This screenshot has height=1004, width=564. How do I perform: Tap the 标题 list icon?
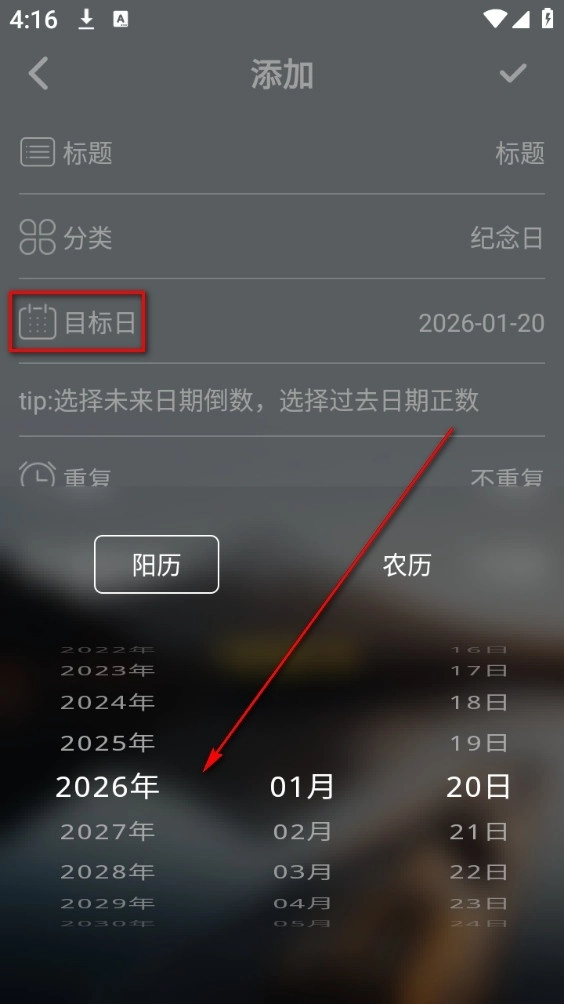click(x=37, y=153)
